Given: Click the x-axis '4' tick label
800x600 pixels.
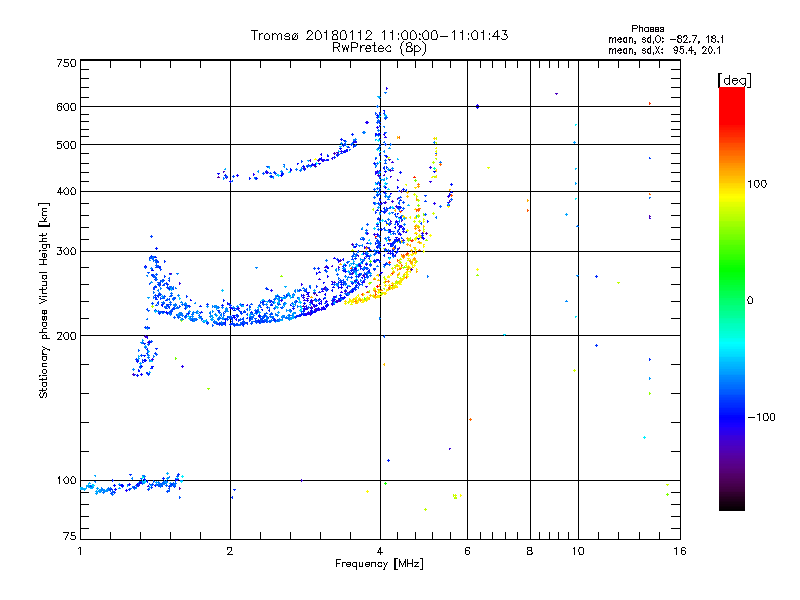Looking at the screenshot, I should coord(380,551).
